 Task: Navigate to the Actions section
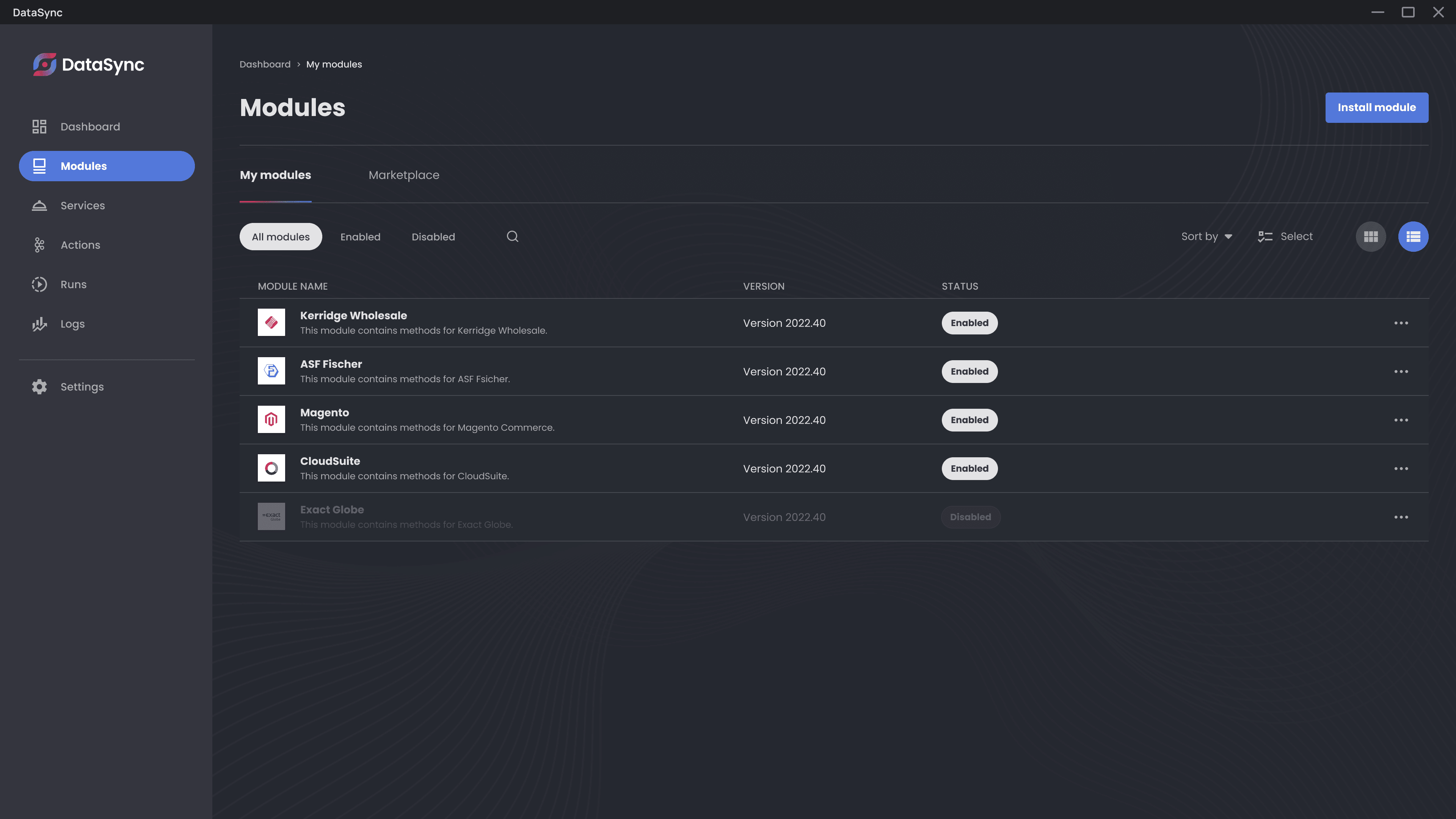[x=80, y=245]
